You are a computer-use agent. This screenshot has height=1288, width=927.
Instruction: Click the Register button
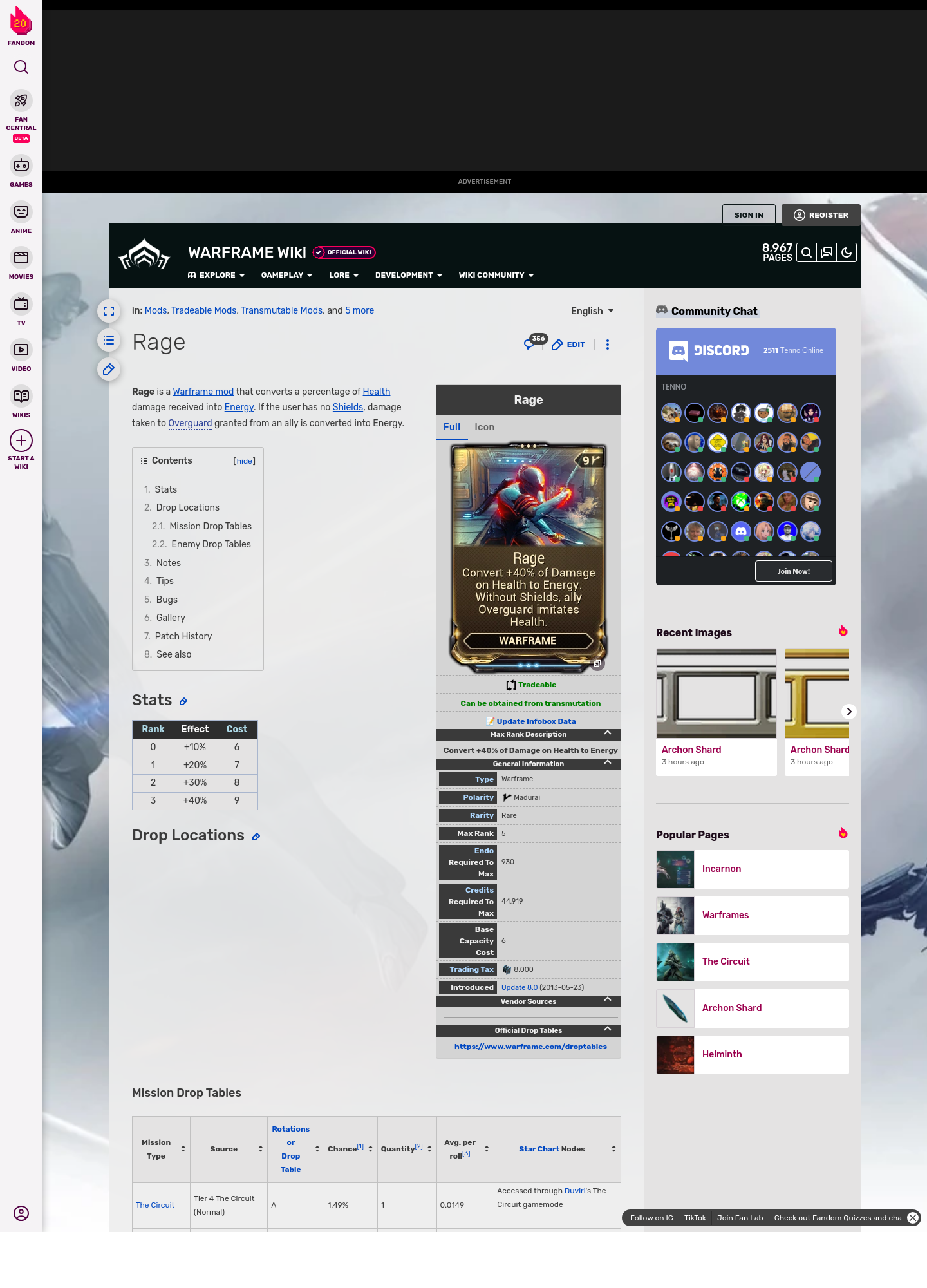[821, 215]
